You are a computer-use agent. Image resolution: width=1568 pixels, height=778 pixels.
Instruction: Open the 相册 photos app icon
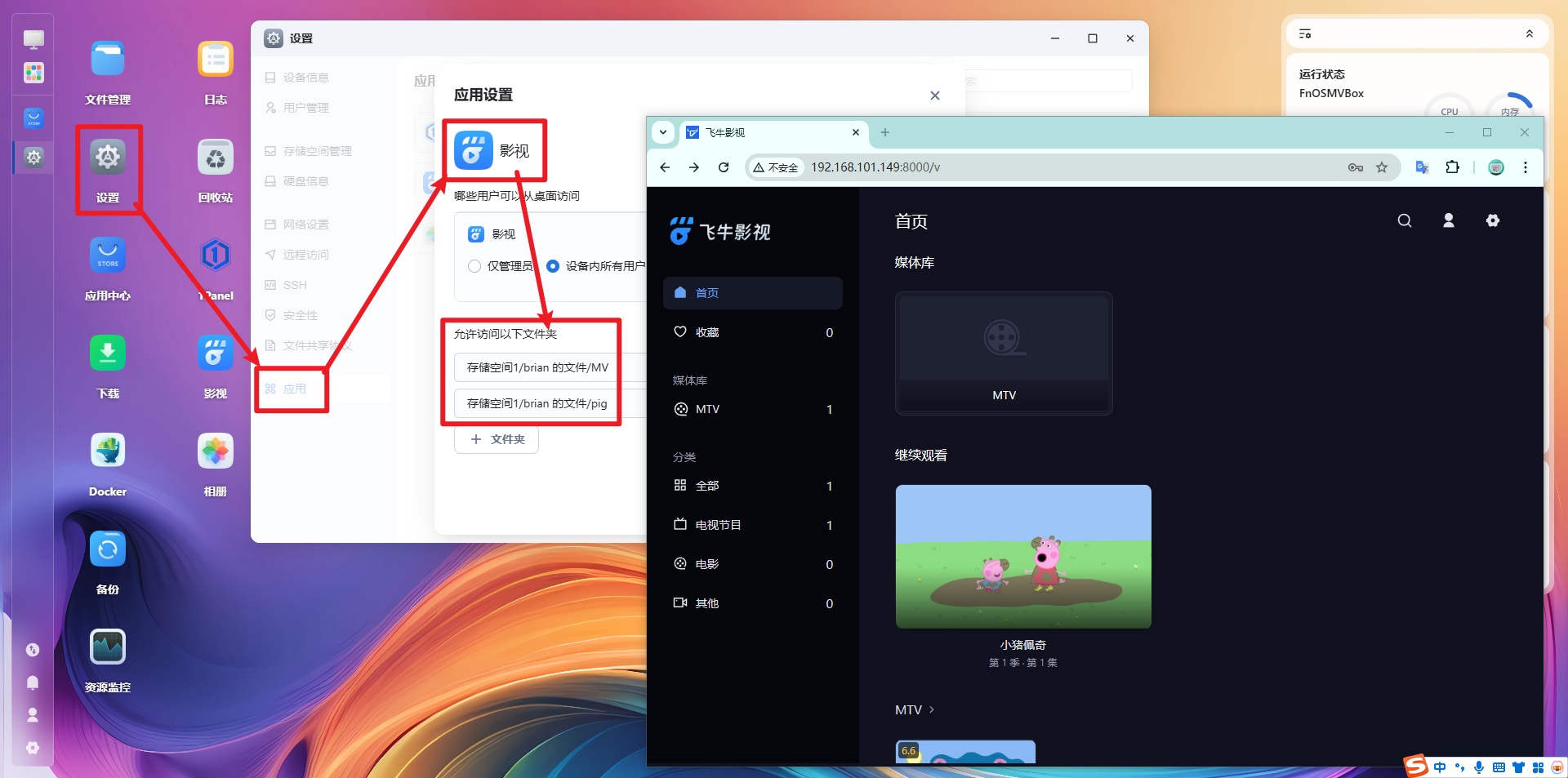click(x=215, y=451)
